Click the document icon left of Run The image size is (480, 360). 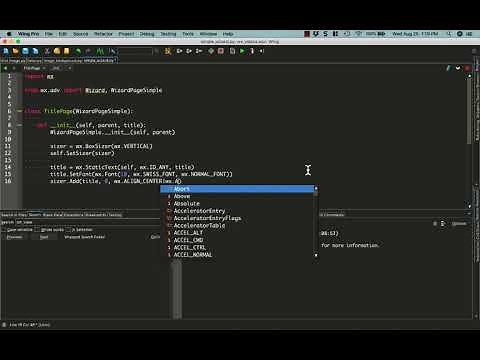pos(232,51)
